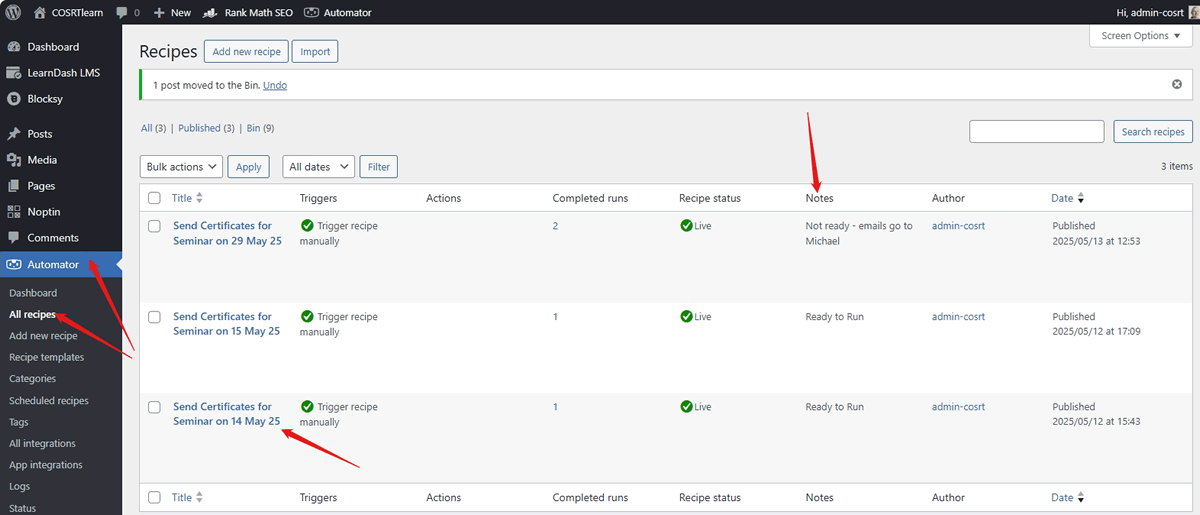Click note 'Not ready - emails go to Michael'
Image resolution: width=1200 pixels, height=515 pixels.
point(859,233)
